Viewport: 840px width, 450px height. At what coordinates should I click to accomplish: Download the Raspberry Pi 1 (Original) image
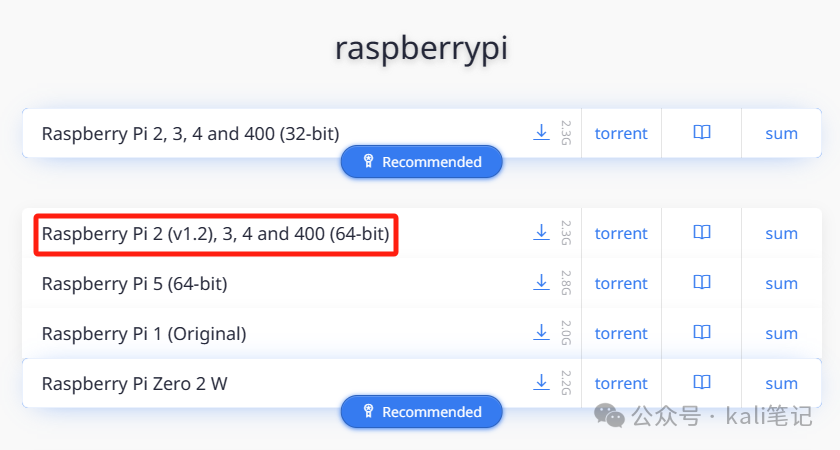[x=542, y=333]
